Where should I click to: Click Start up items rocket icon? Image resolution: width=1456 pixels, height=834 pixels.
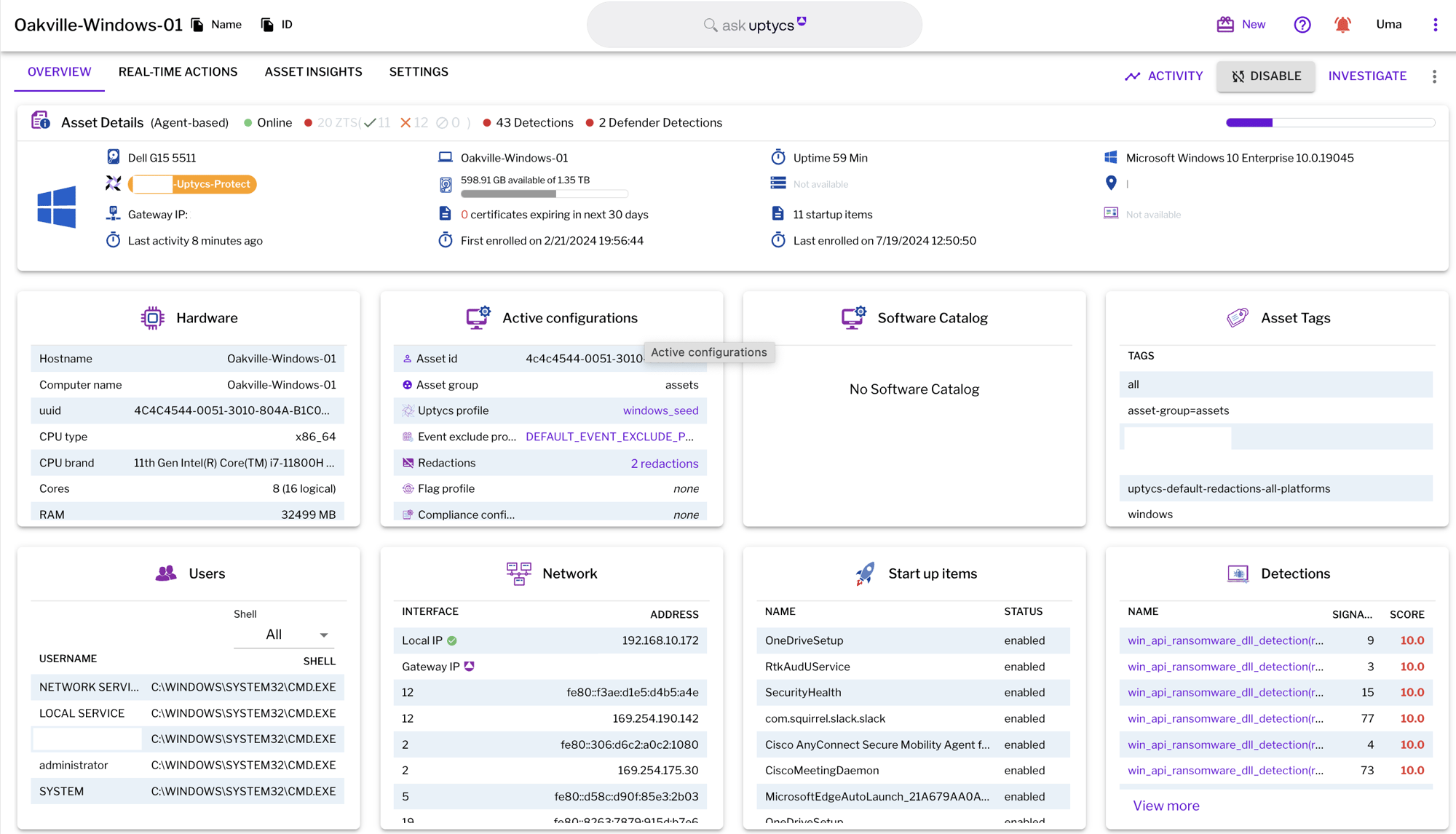pyautogui.click(x=865, y=573)
